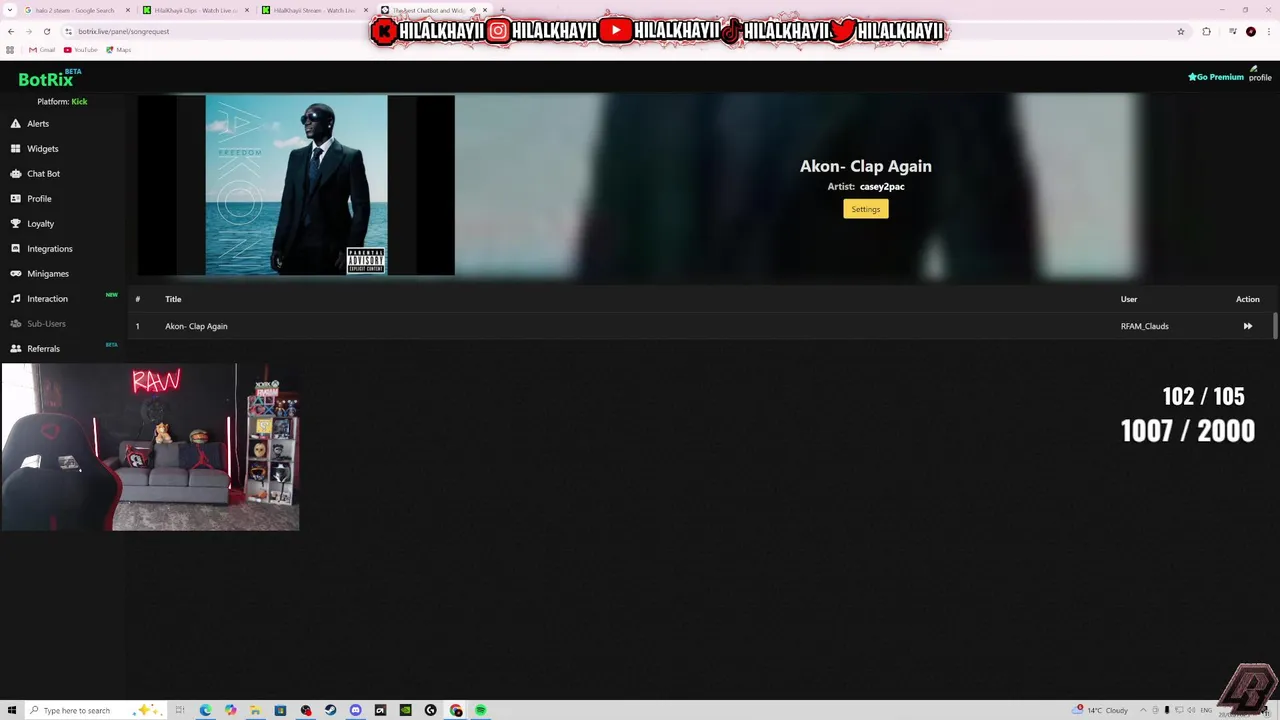Open the profile menu in BotRix header

tap(1260, 74)
